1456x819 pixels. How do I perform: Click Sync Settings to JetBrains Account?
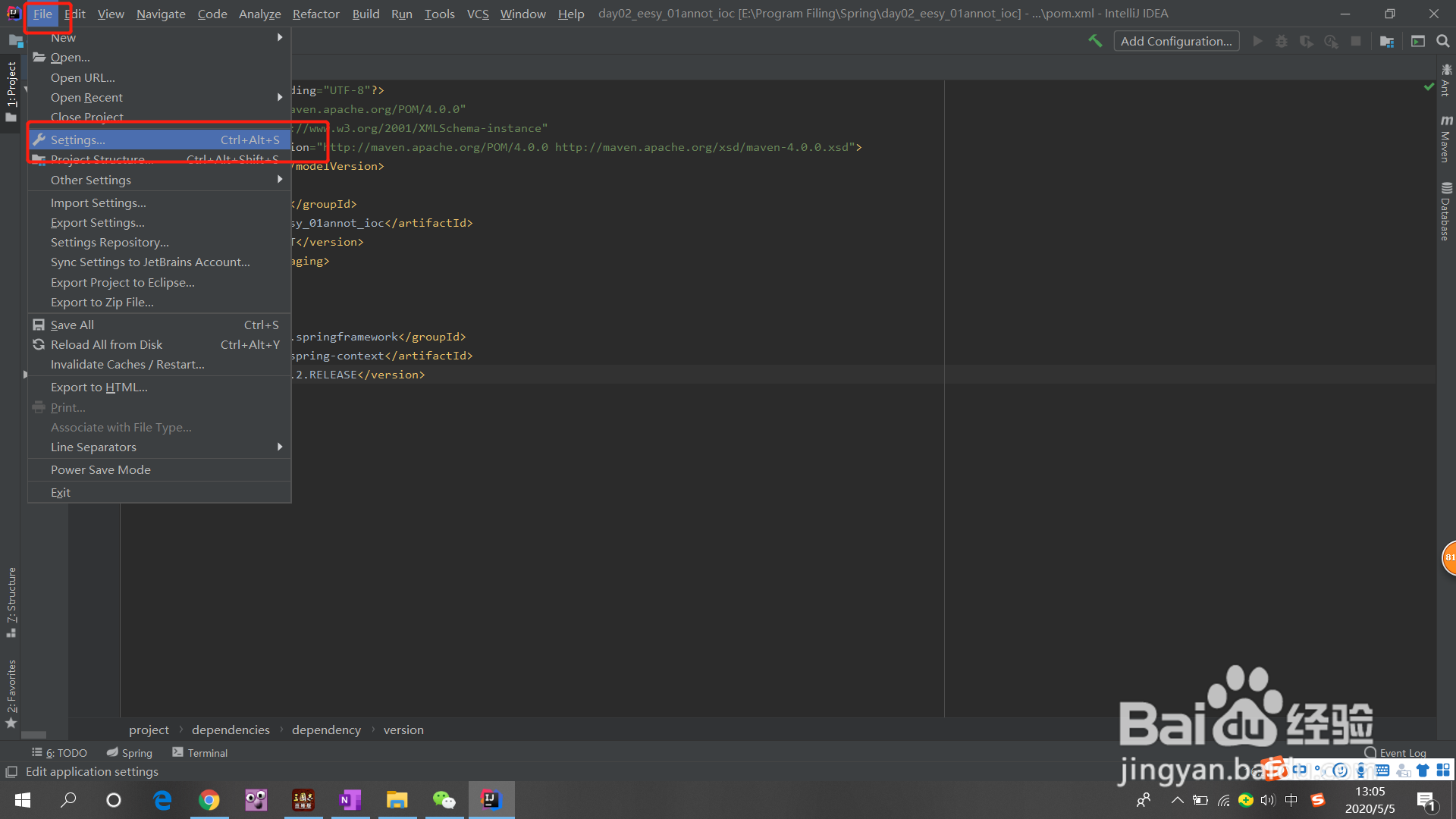(x=159, y=262)
